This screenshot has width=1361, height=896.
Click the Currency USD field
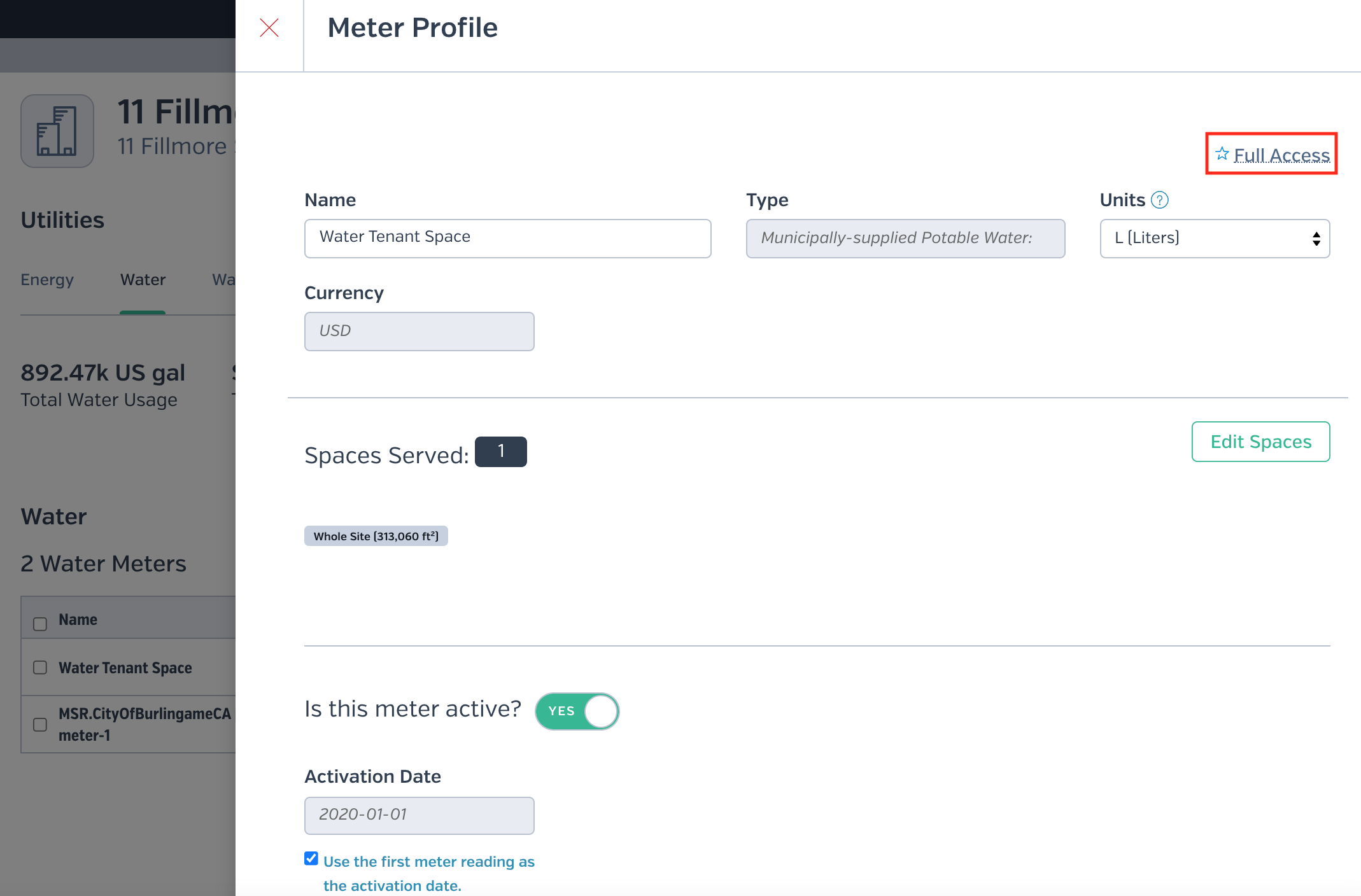tap(419, 331)
